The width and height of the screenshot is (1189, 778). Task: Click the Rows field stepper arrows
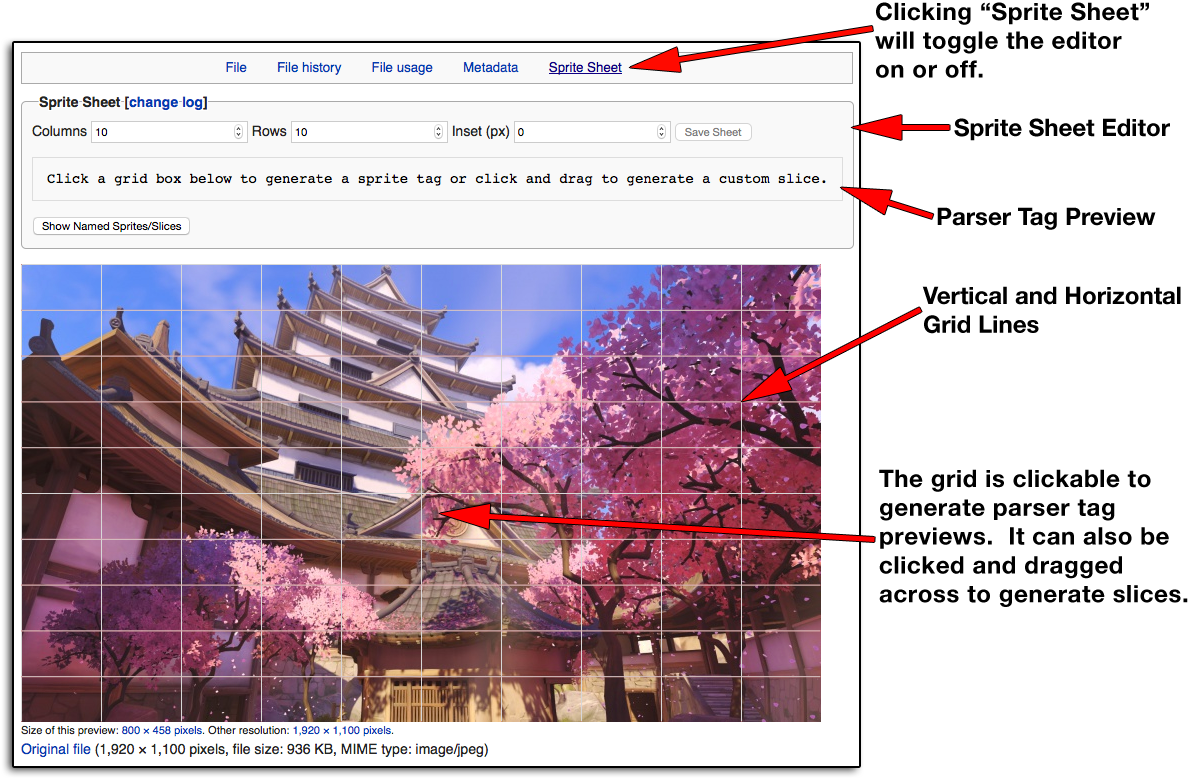pos(439,132)
